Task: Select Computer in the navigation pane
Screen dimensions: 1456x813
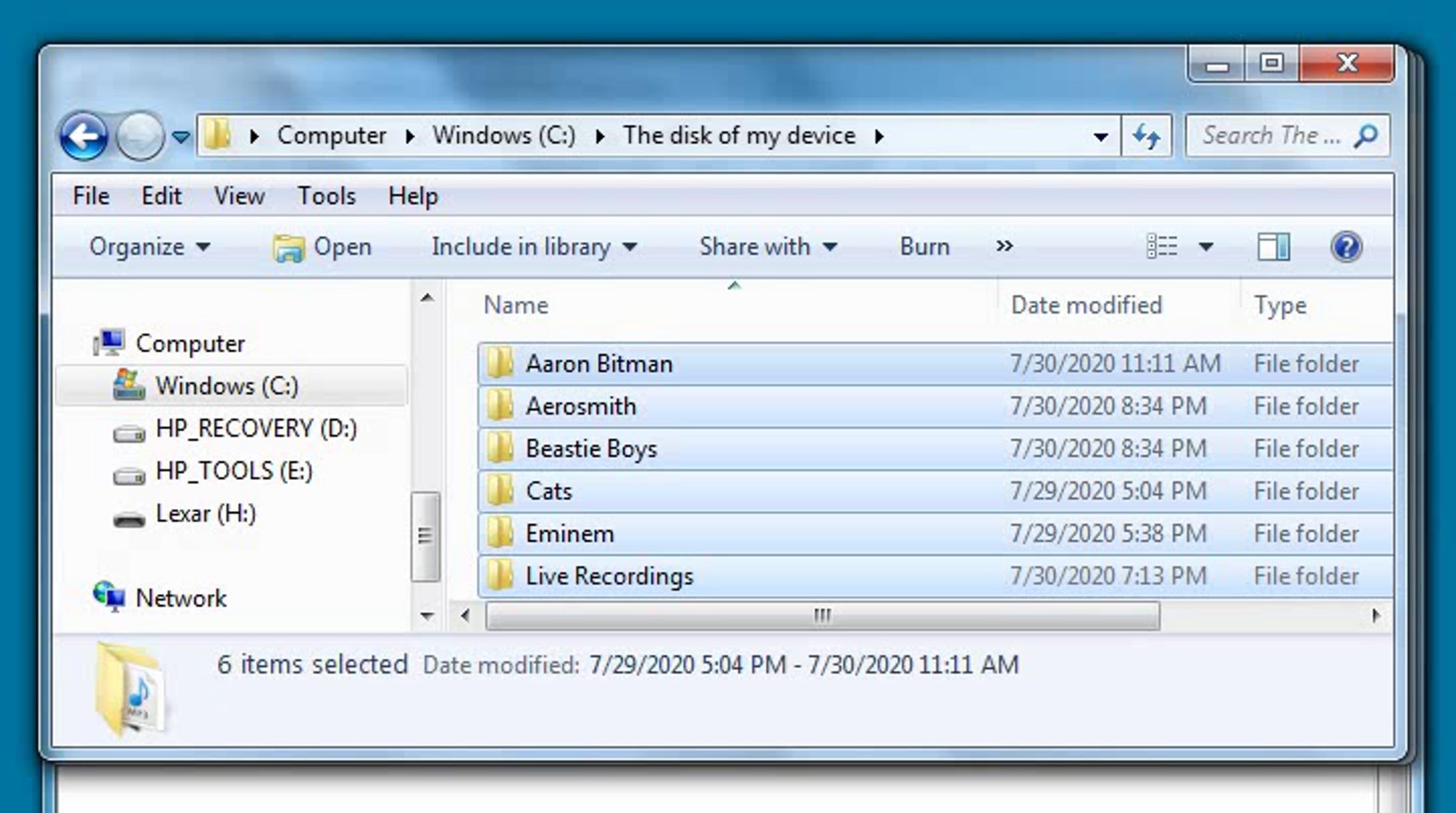Action: [x=190, y=343]
